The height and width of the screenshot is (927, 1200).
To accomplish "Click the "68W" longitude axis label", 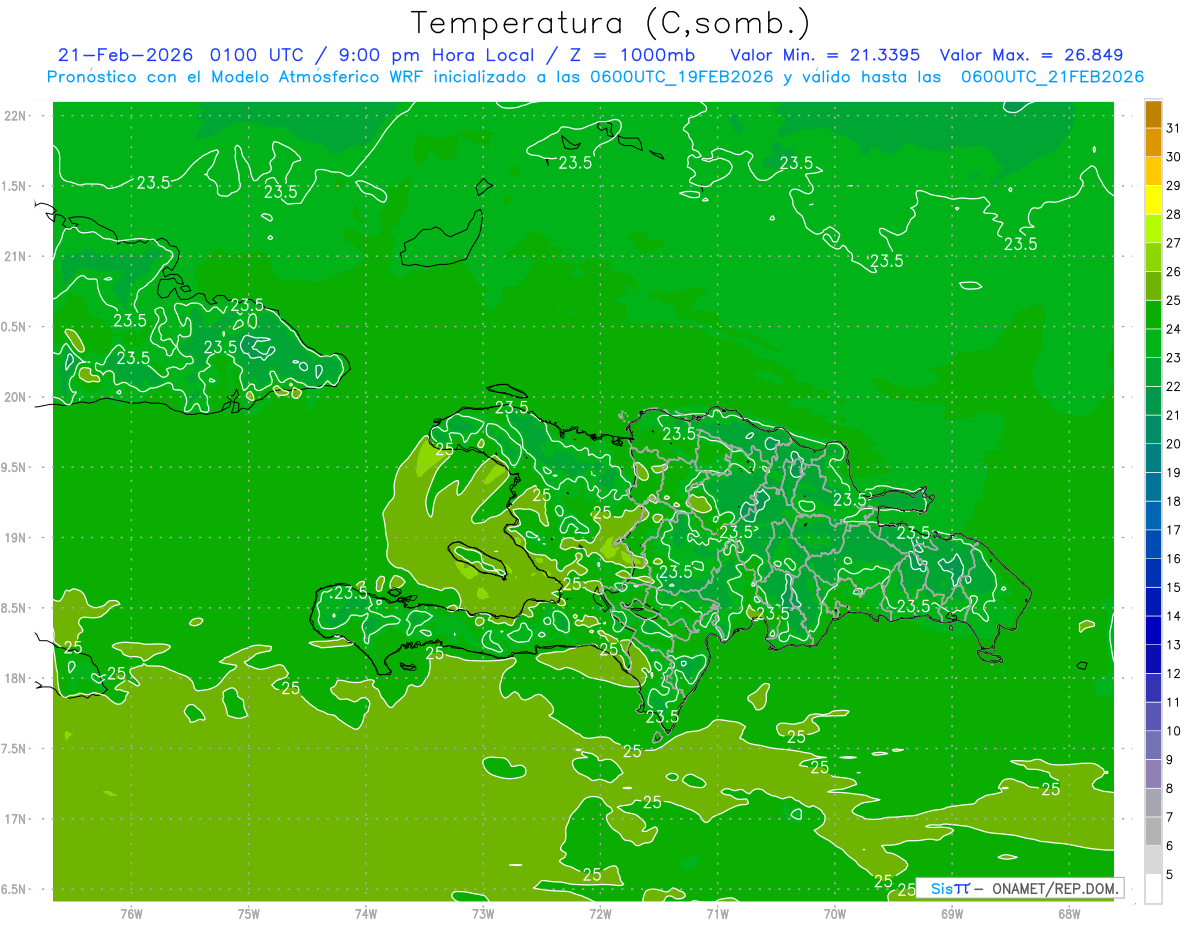I will (x=1069, y=913).
